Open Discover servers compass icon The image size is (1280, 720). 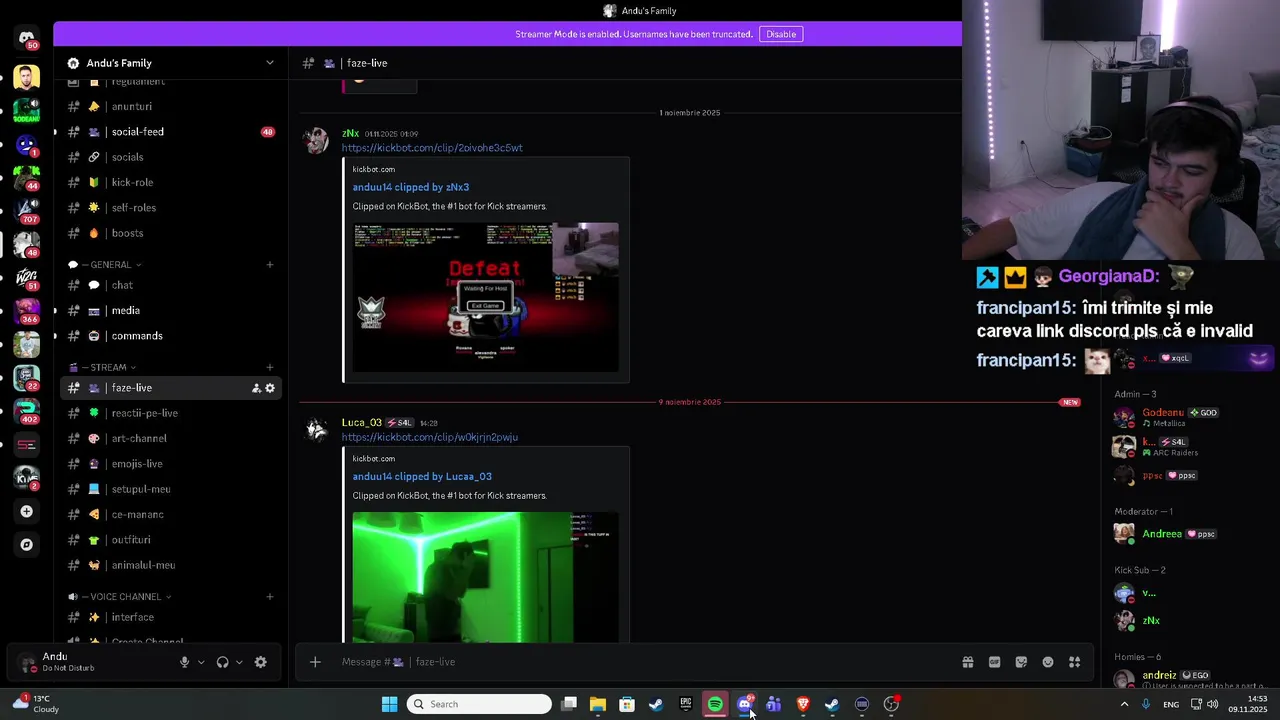tap(27, 545)
